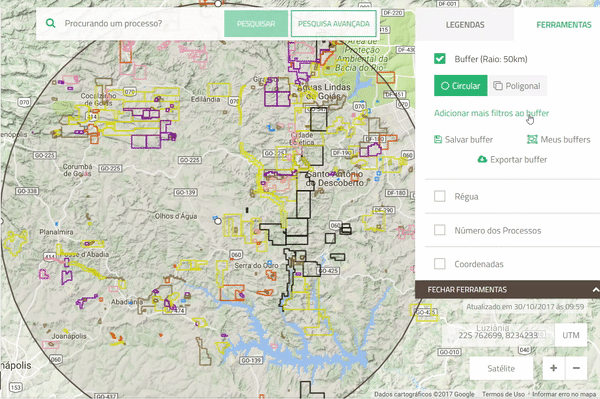Uncheck the Buffer (Raio: 50km) checkbox

coord(440,59)
